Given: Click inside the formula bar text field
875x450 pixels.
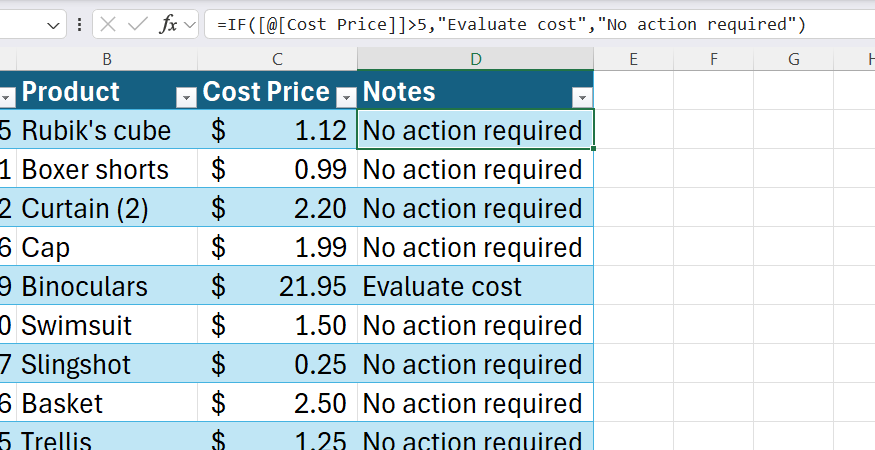Looking at the screenshot, I should coord(539,25).
